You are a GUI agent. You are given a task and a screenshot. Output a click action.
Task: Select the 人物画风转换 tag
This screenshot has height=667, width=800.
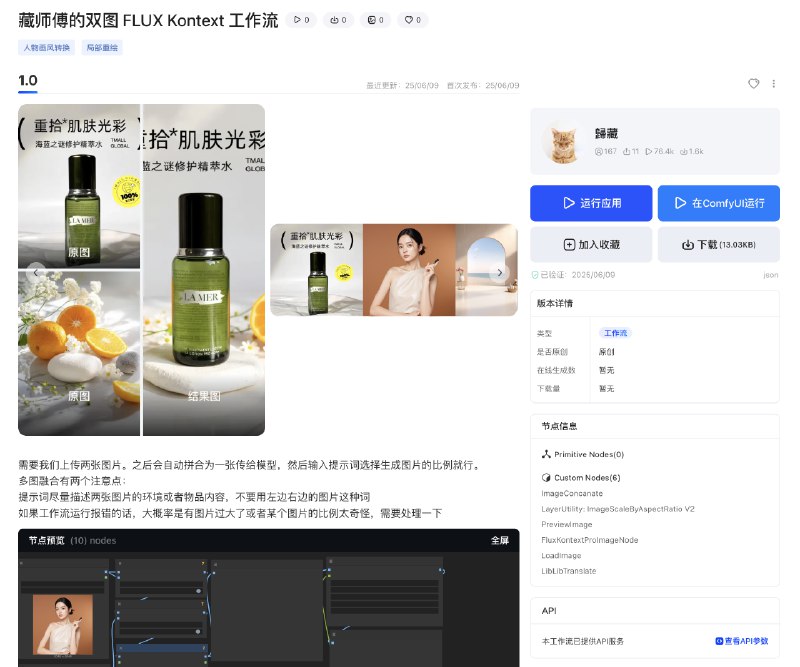coord(46,47)
